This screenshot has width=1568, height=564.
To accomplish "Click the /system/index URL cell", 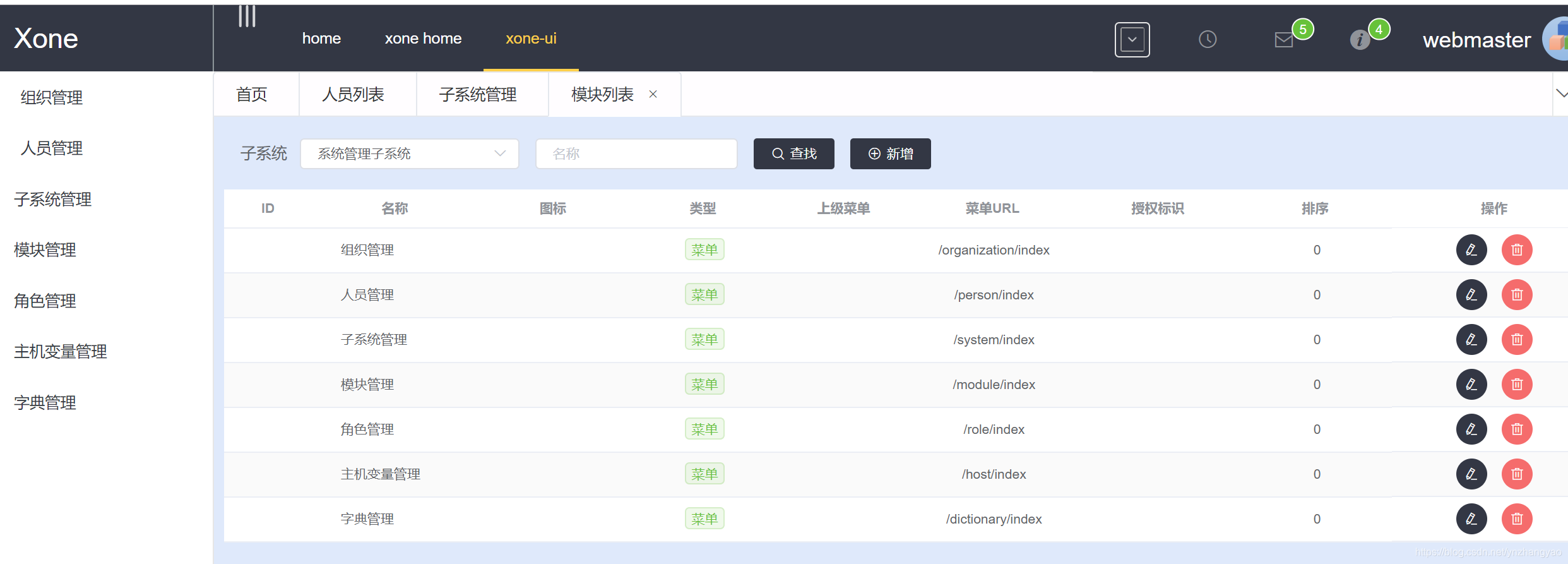I will pyautogui.click(x=994, y=340).
